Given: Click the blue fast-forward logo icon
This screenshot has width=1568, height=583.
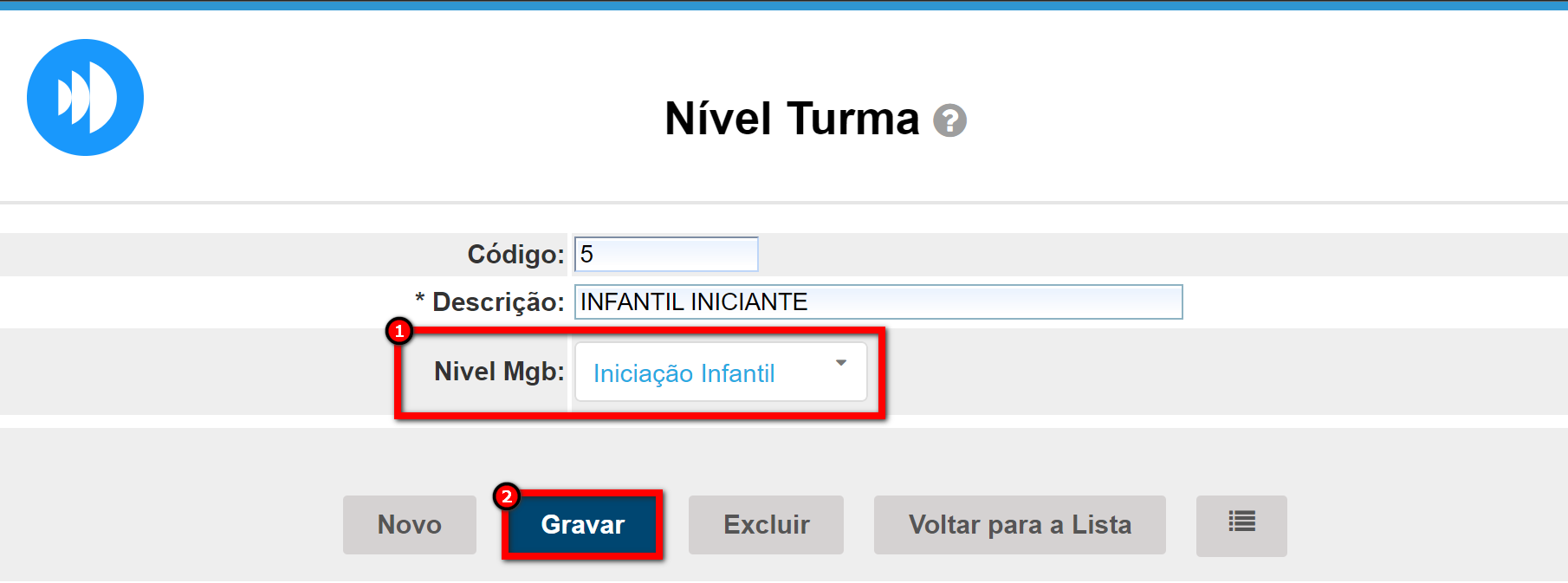Looking at the screenshot, I should [x=85, y=97].
